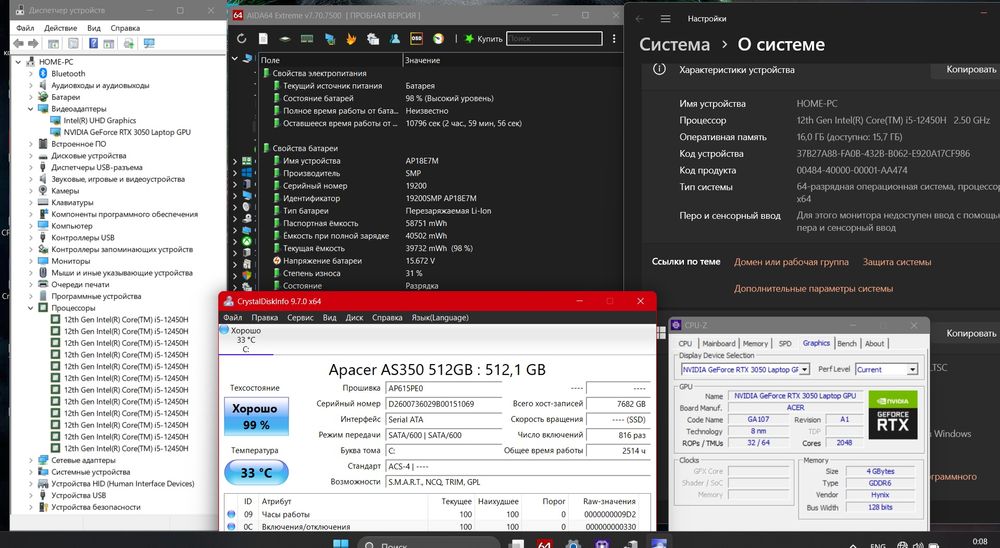Viewport: 1000px width, 548px height.
Task: Open the About tab in CPU-Z
Action: click(x=874, y=343)
